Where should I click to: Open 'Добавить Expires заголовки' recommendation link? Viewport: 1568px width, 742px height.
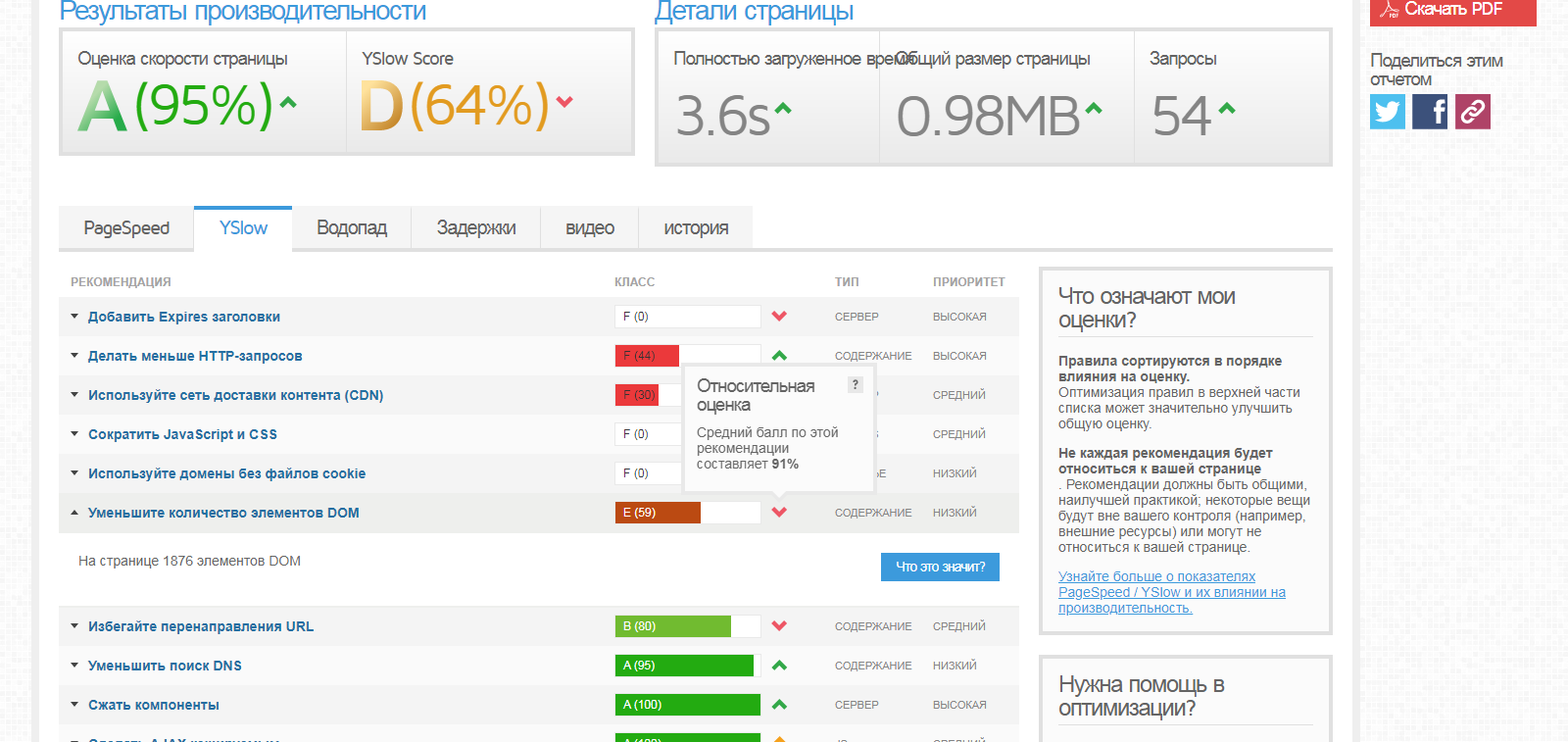[184, 317]
